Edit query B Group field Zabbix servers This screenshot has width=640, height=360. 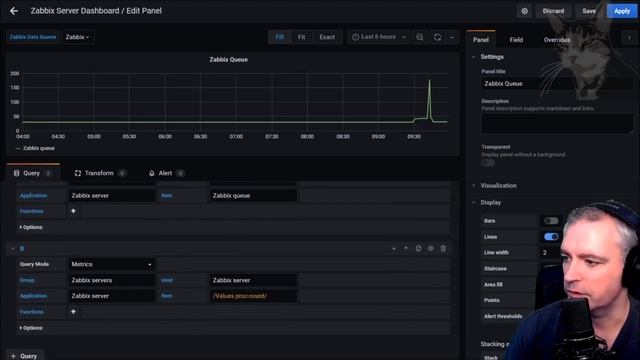[x=111, y=280]
